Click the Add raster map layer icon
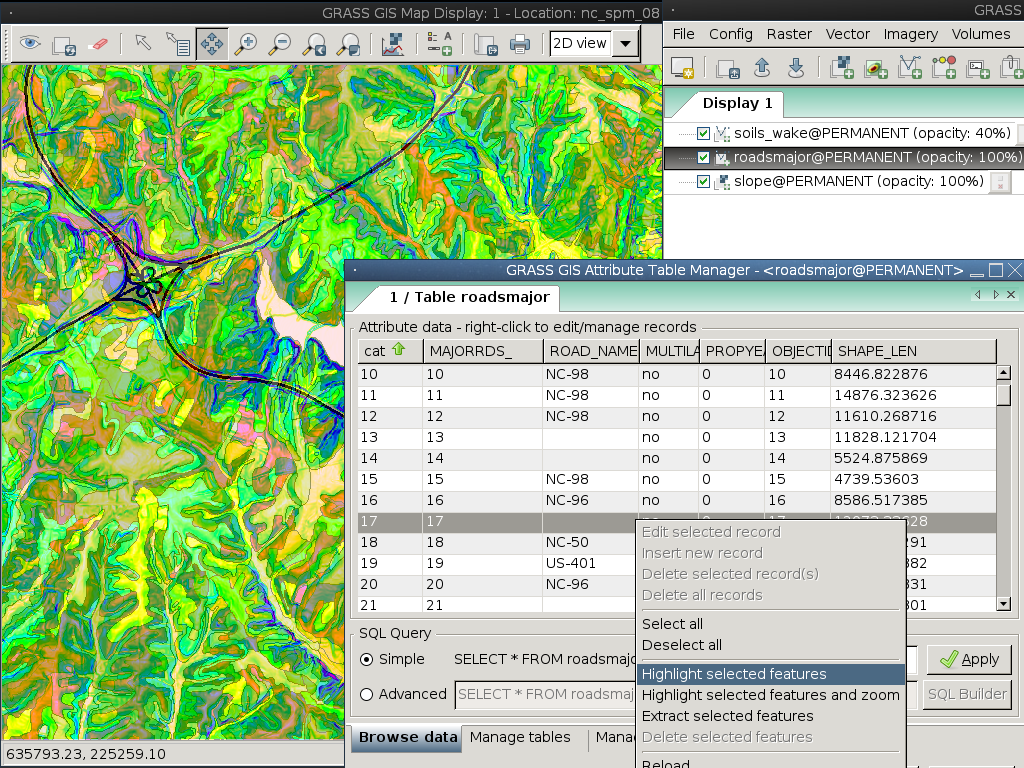1024x768 pixels. pos(842,68)
